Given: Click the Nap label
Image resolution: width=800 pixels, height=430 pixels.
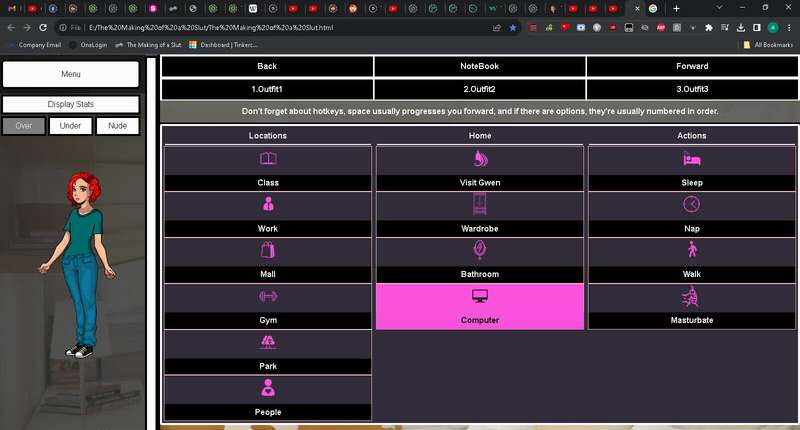Looking at the screenshot, I should 692,229.
